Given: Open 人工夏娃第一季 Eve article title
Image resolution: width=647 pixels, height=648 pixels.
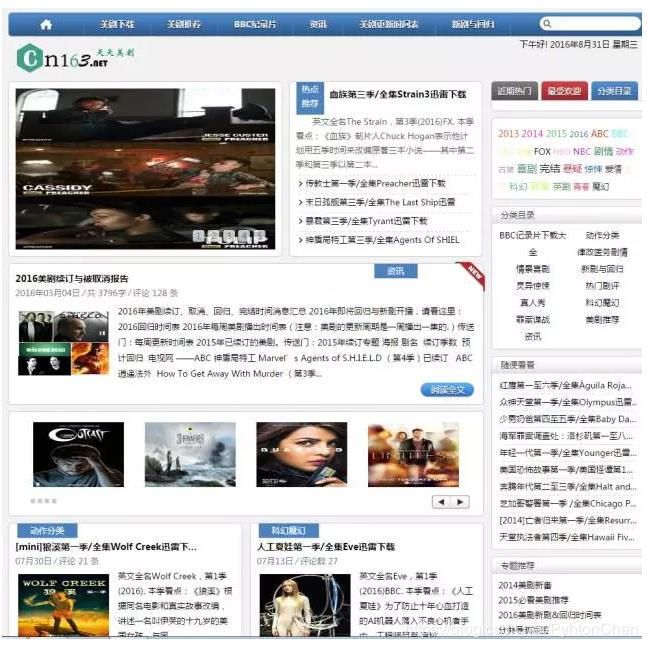Looking at the screenshot, I should (326, 547).
